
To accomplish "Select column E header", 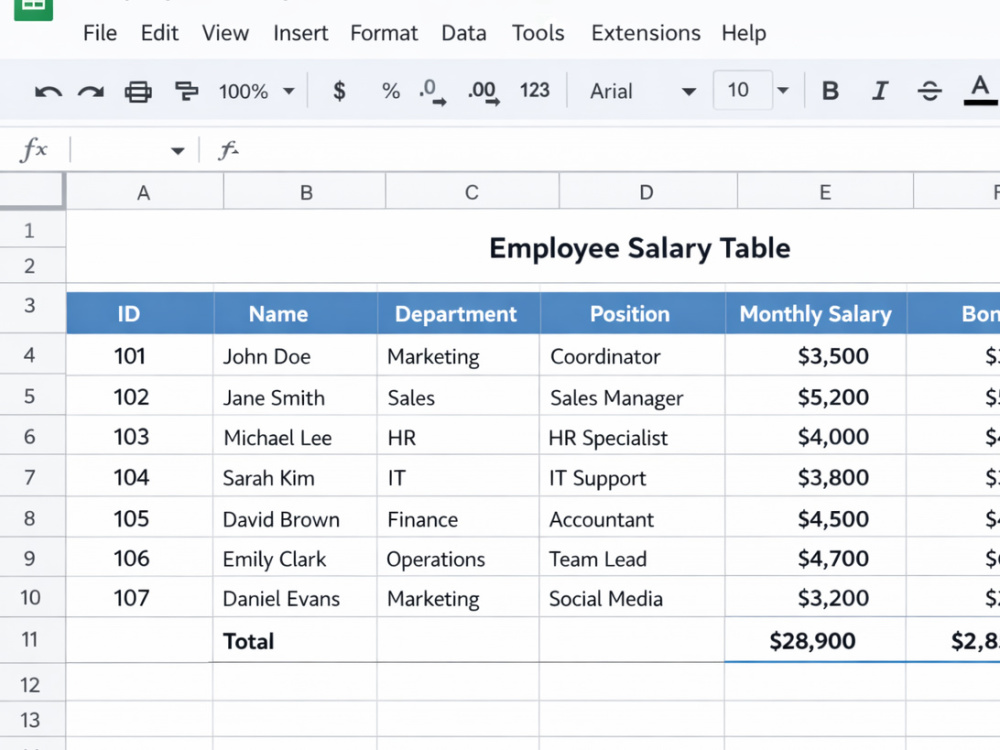I will pyautogui.click(x=825, y=192).
